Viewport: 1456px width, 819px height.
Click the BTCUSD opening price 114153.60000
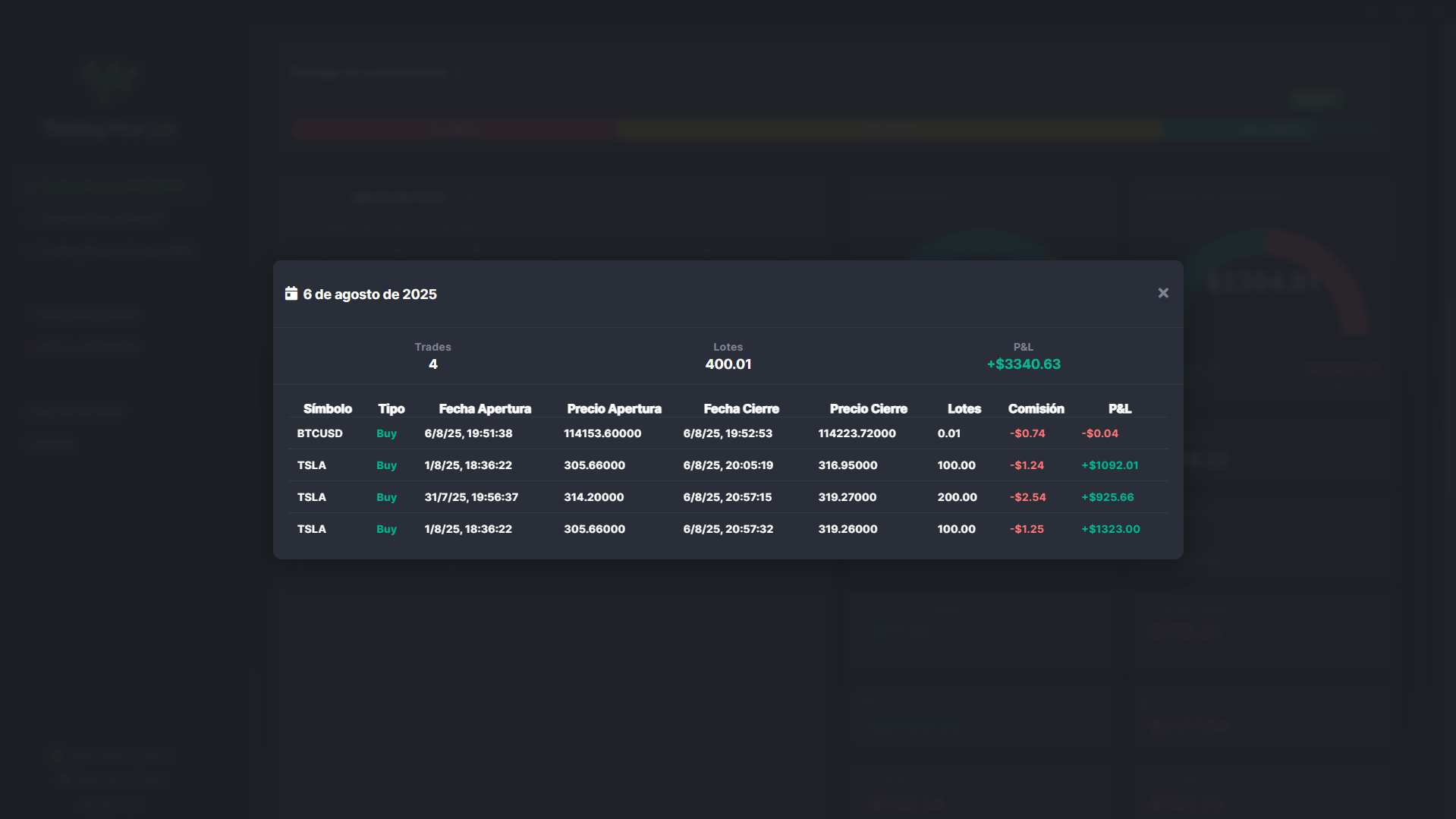pos(602,433)
